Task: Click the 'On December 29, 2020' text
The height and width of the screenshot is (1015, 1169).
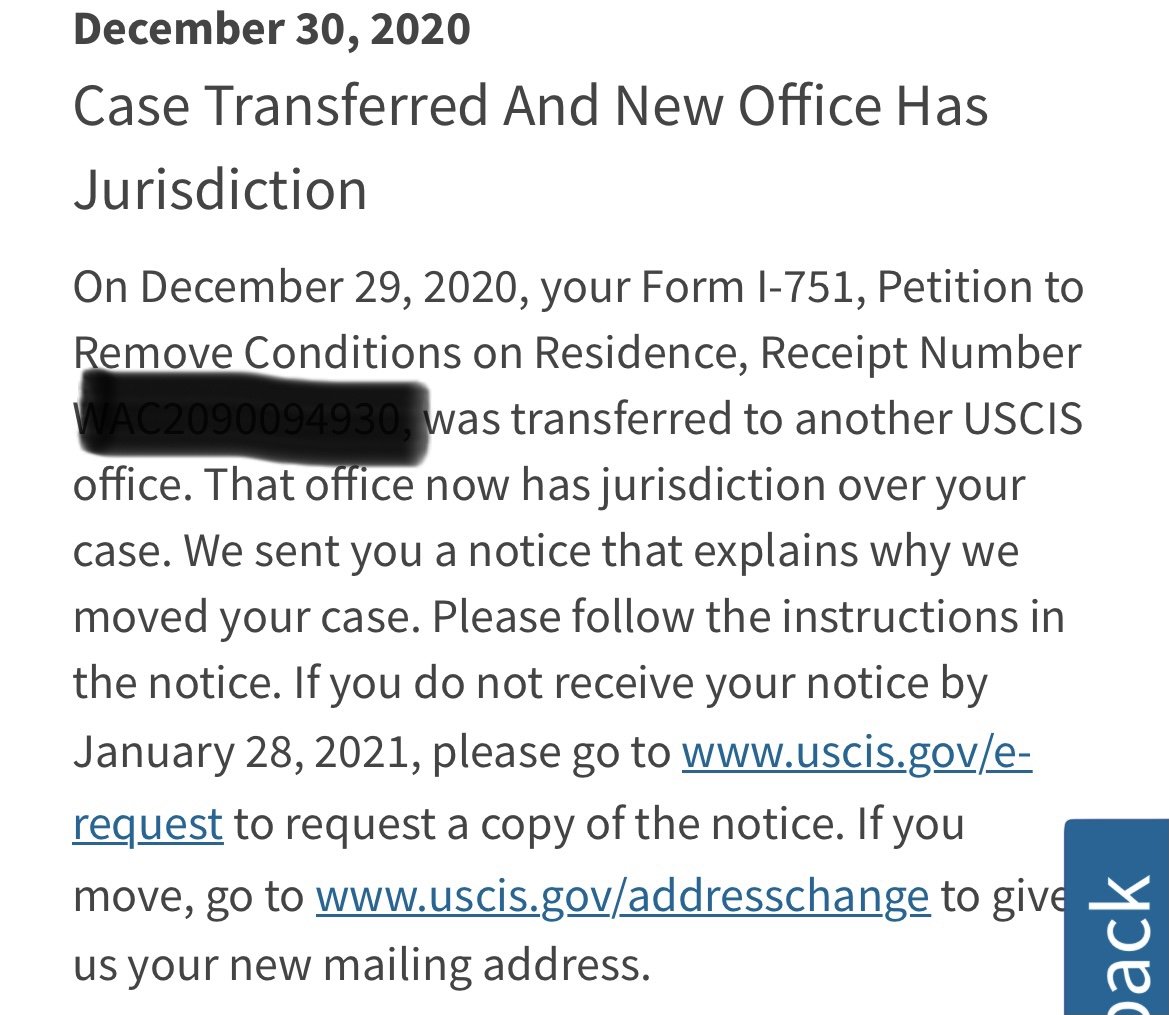Action: coord(296,286)
